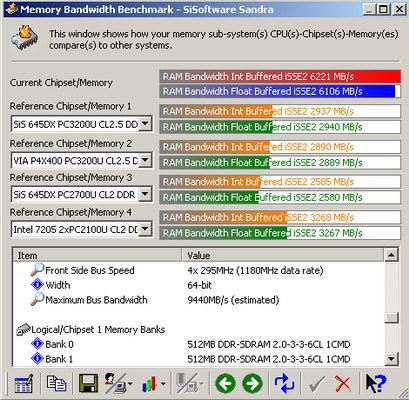Click the Sandra icon in title bar
This screenshot has width=409, height=400.
tap(12, 9)
